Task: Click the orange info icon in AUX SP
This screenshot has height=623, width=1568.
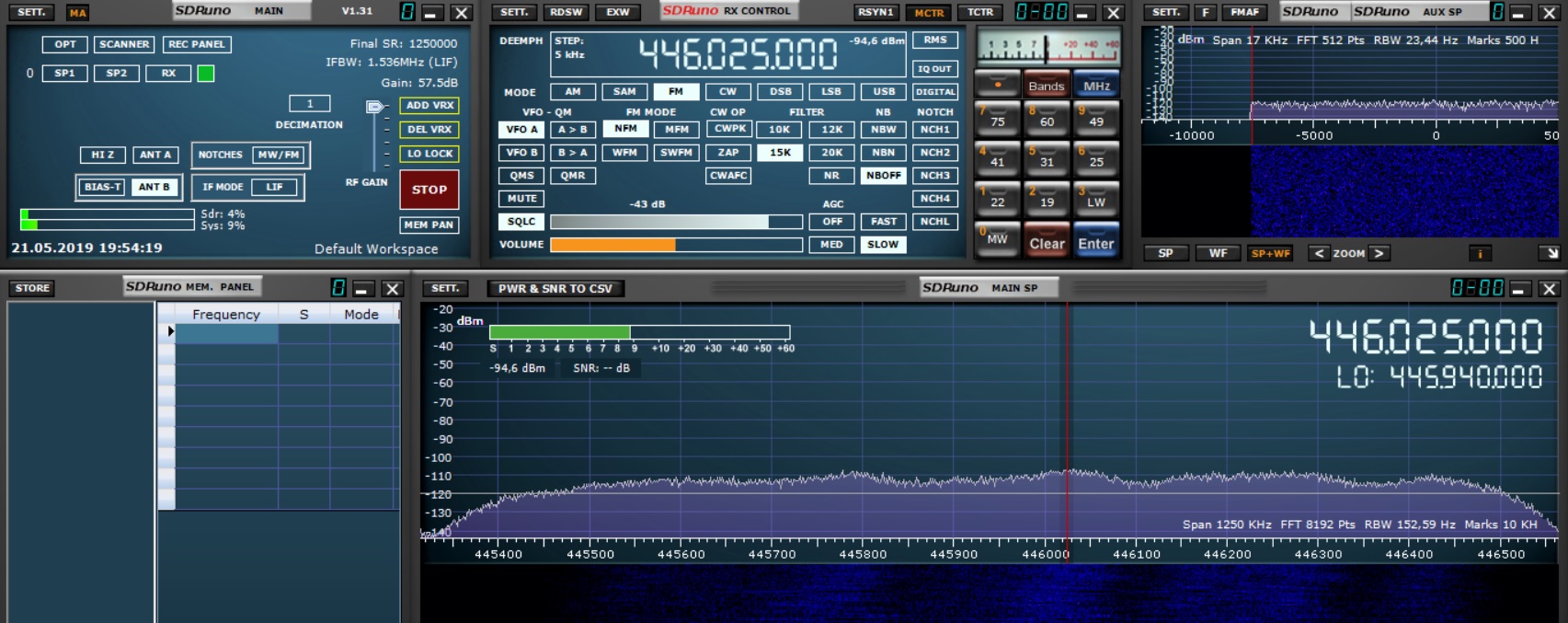Action: coord(1480,253)
